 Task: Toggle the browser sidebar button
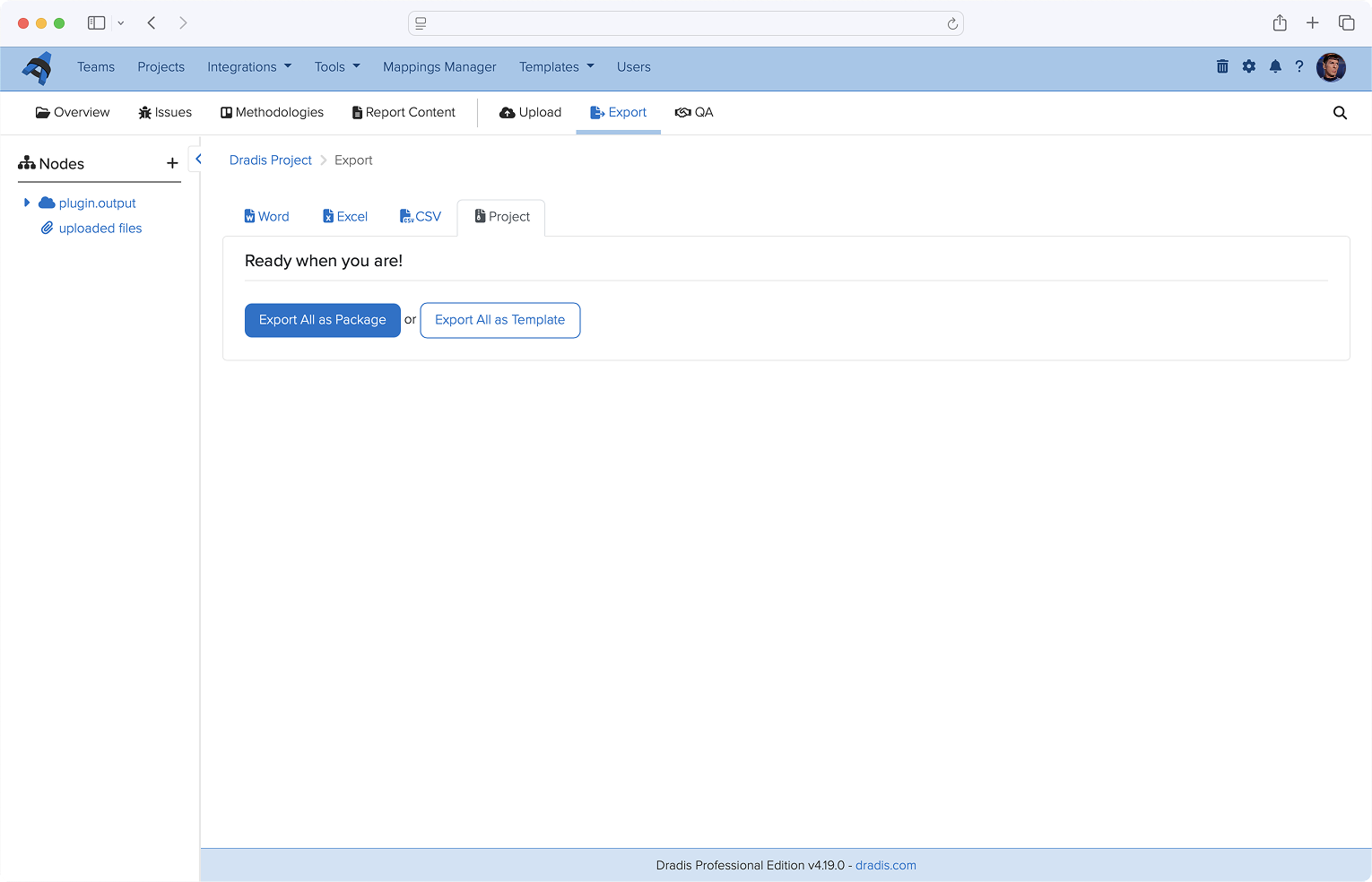pyautogui.click(x=97, y=23)
